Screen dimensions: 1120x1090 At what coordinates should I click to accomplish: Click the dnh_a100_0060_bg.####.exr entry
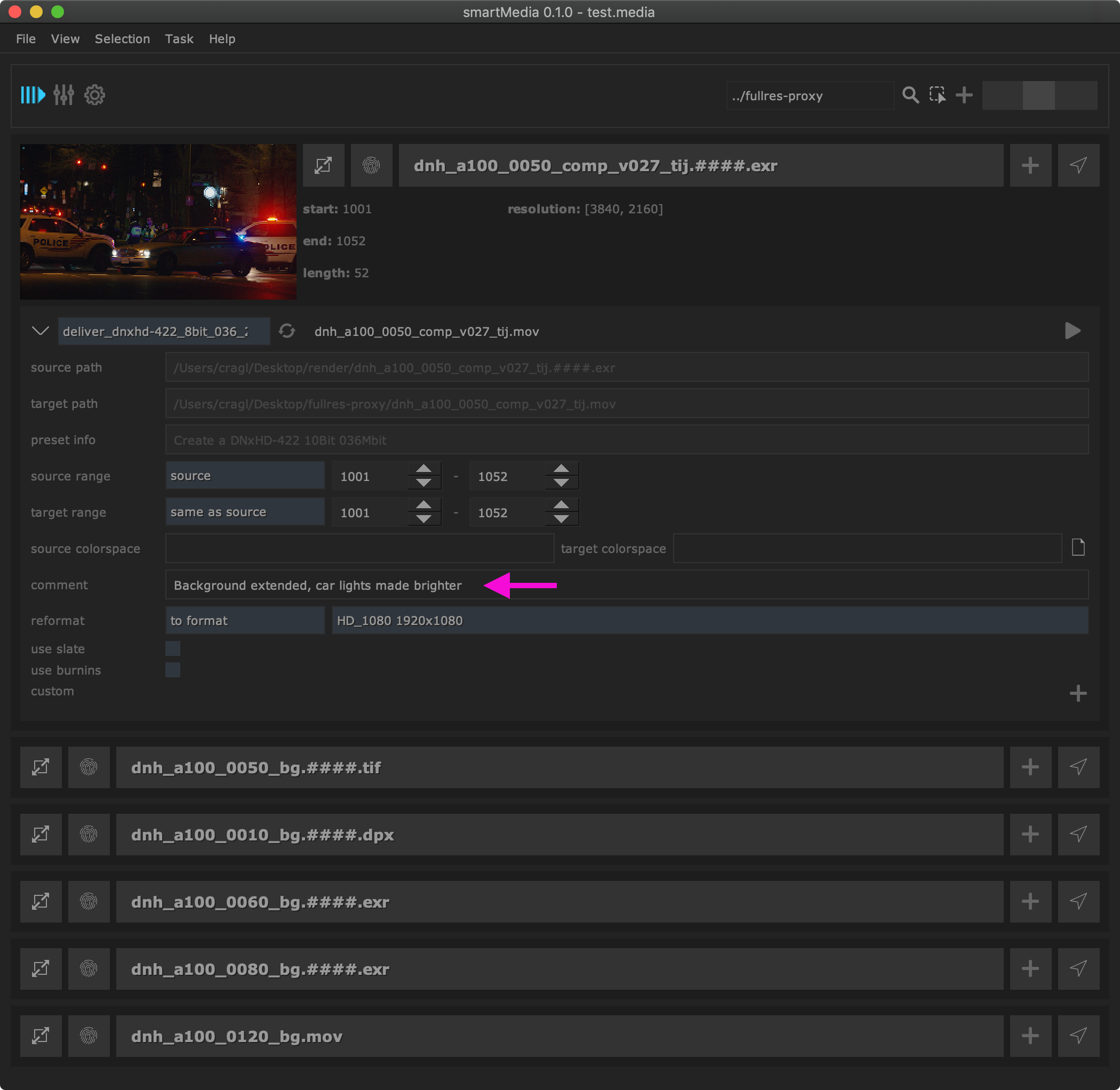pos(559,902)
